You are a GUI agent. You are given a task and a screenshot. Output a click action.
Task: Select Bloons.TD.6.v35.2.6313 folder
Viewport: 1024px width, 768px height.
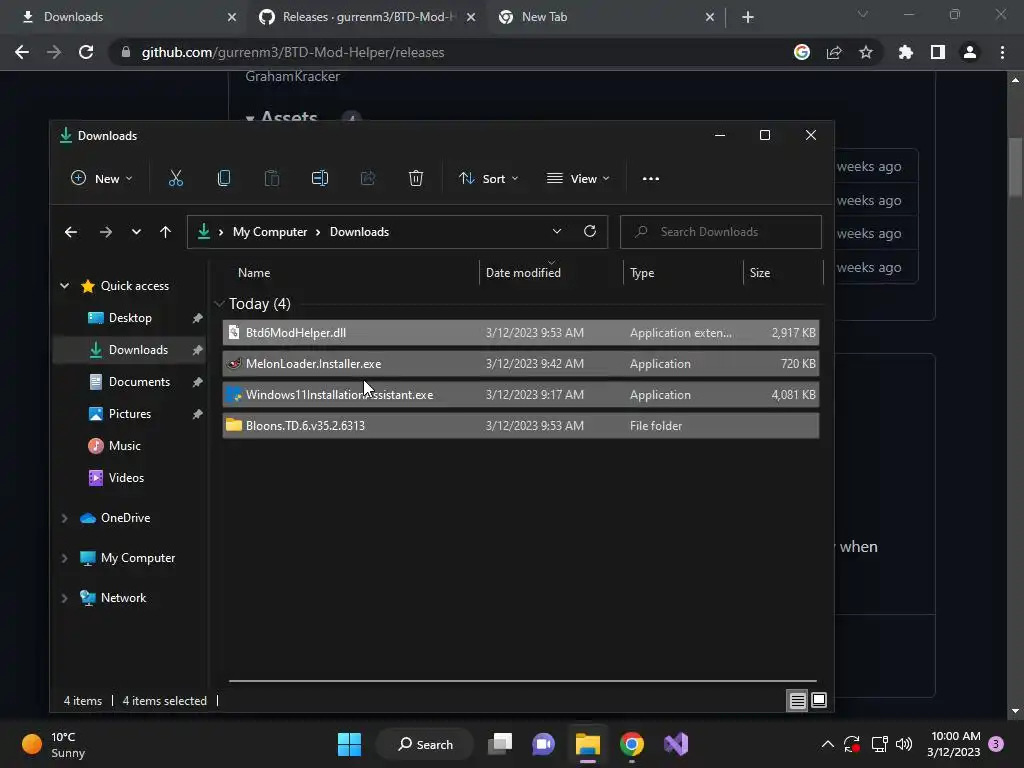(x=520, y=426)
